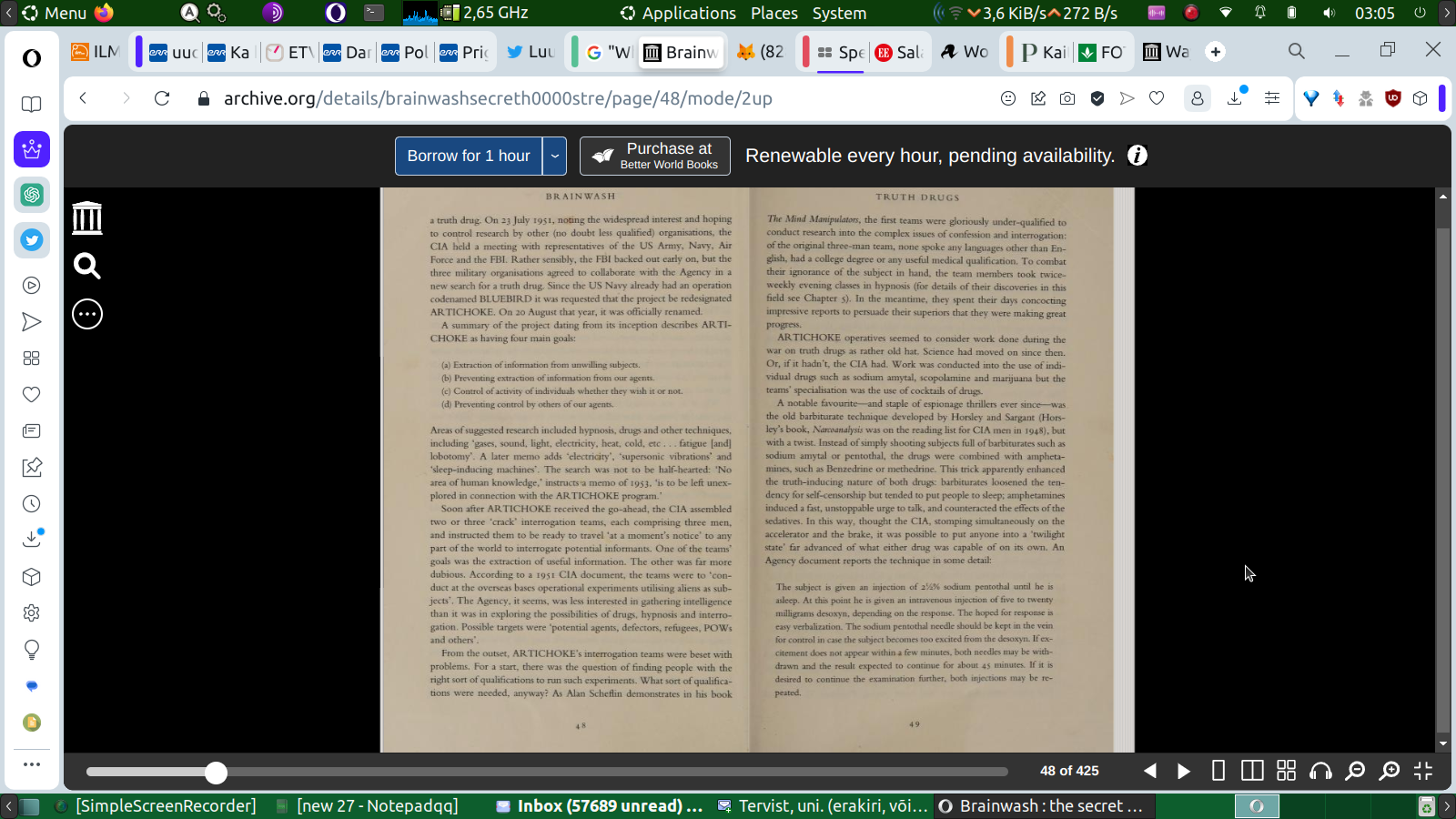Open the profile account icon
1456x819 pixels.
[x=1198, y=98]
